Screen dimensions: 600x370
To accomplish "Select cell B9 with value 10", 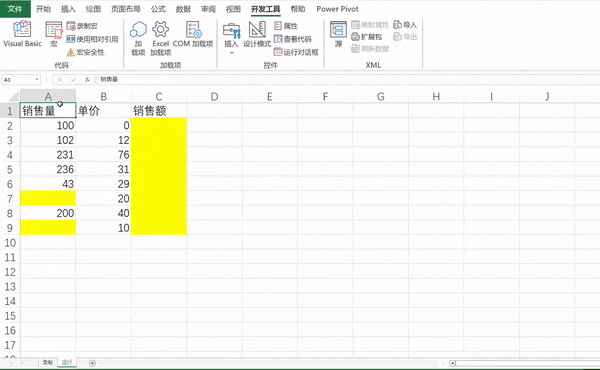I will 103,228.
